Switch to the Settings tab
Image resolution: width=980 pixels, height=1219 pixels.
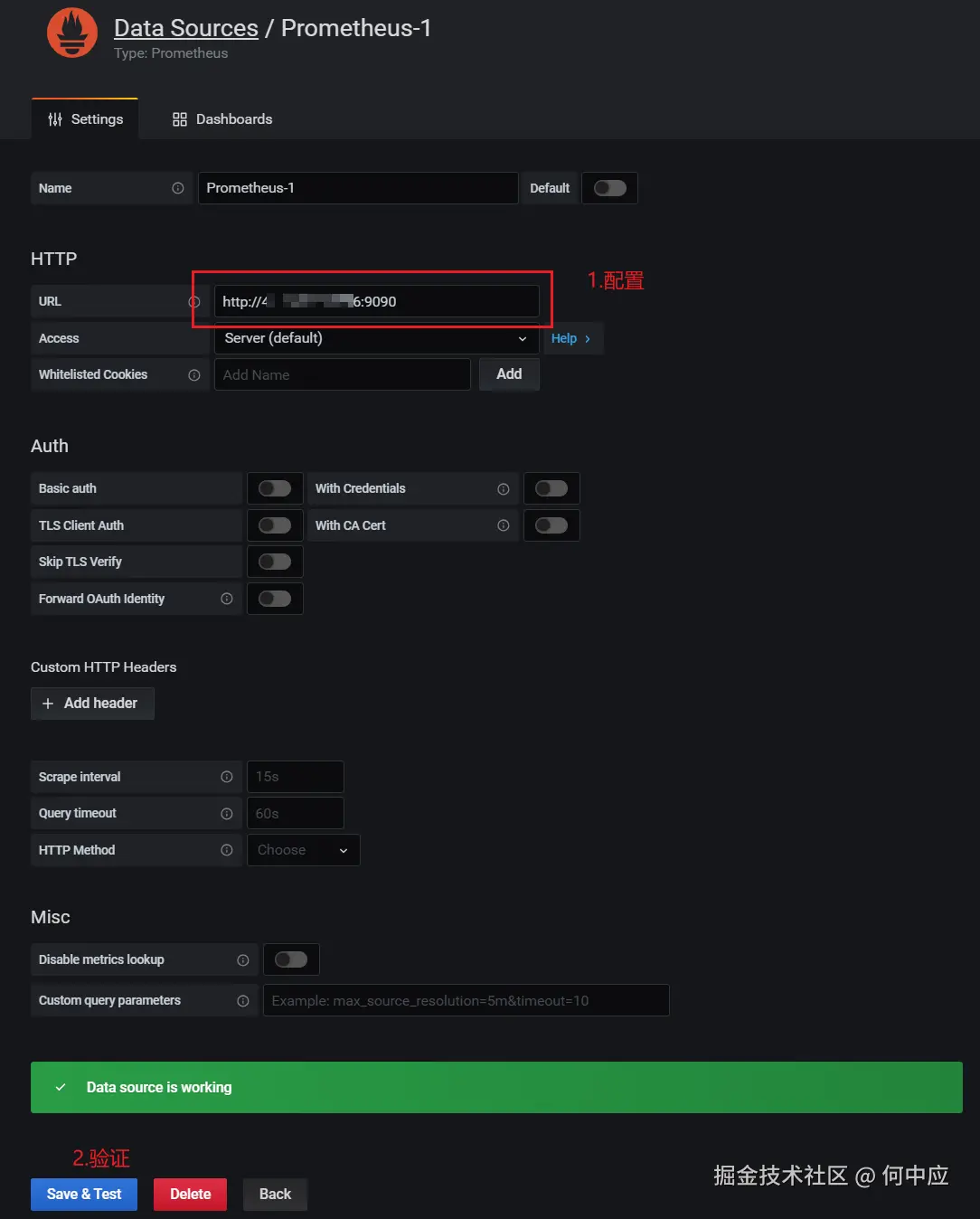[x=85, y=119]
